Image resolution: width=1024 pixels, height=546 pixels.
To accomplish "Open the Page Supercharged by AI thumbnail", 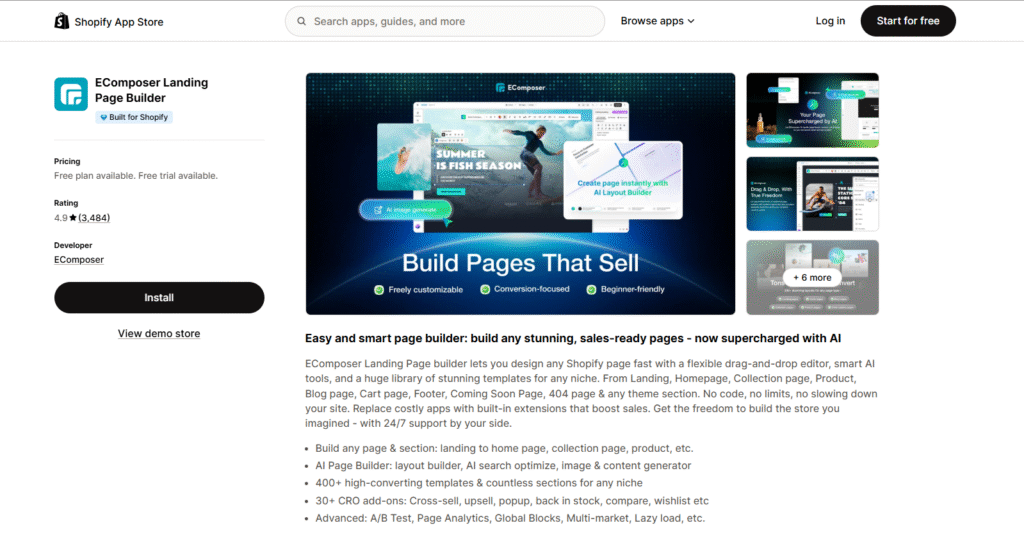I will tap(812, 110).
